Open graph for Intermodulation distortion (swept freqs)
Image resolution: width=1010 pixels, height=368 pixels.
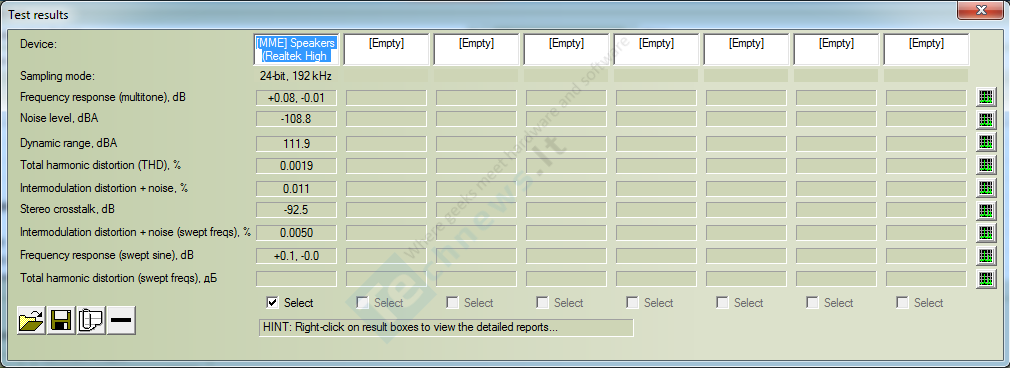tap(986, 233)
